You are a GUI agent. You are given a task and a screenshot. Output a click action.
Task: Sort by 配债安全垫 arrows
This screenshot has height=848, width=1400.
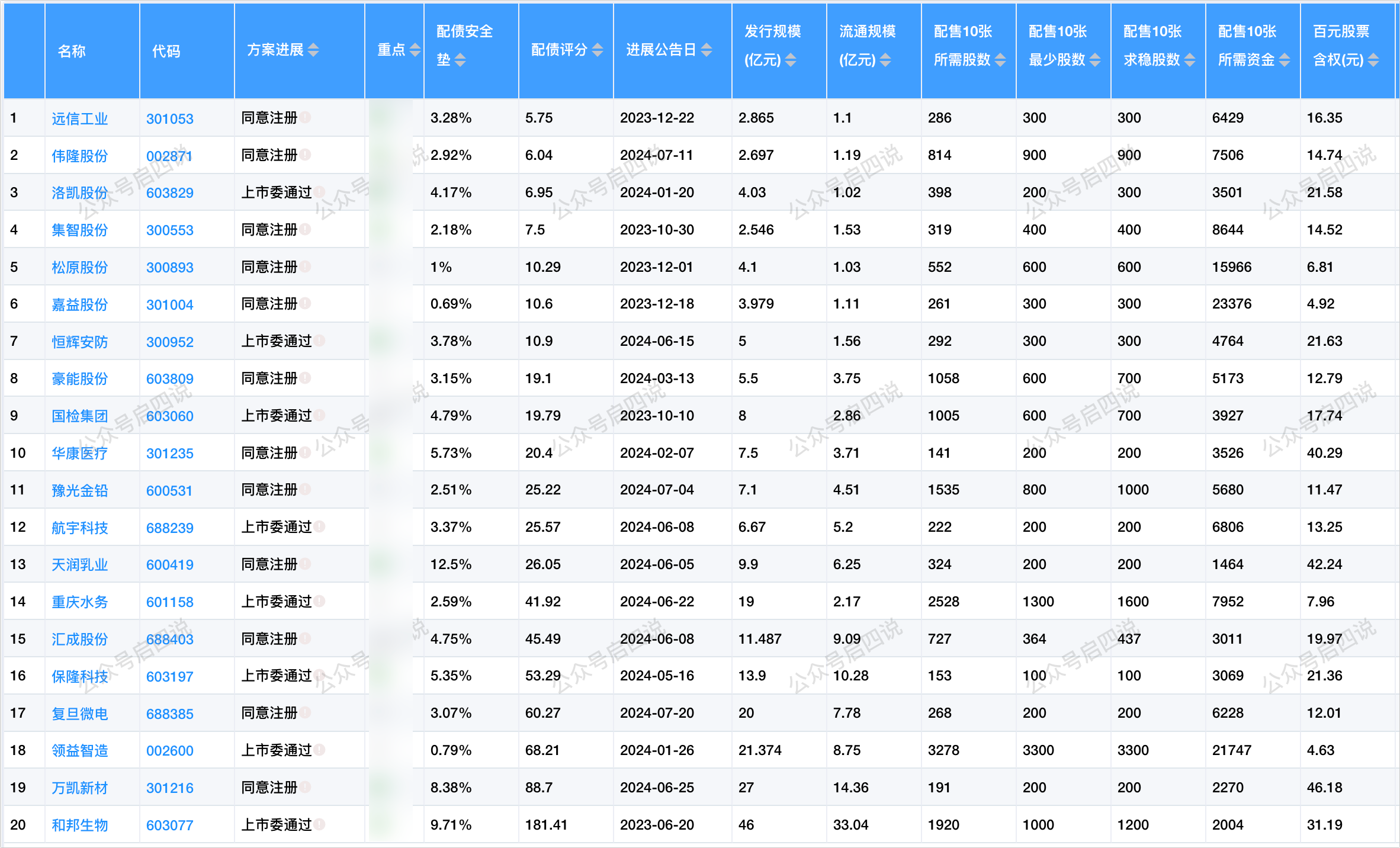460,60
